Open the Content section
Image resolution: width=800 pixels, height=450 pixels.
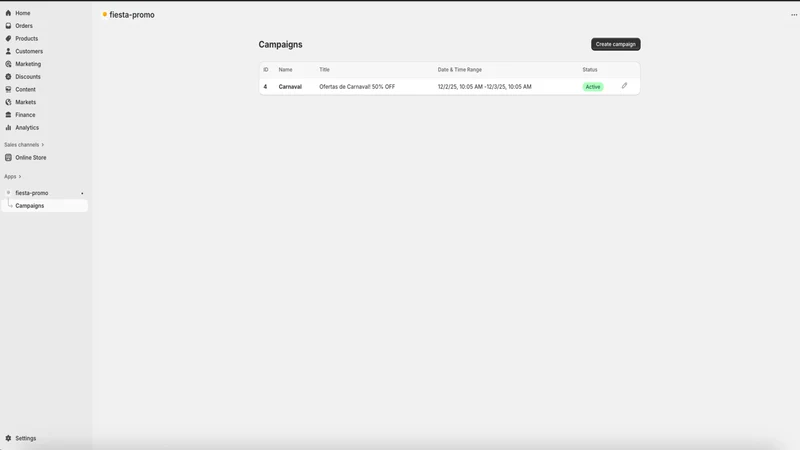coord(25,90)
